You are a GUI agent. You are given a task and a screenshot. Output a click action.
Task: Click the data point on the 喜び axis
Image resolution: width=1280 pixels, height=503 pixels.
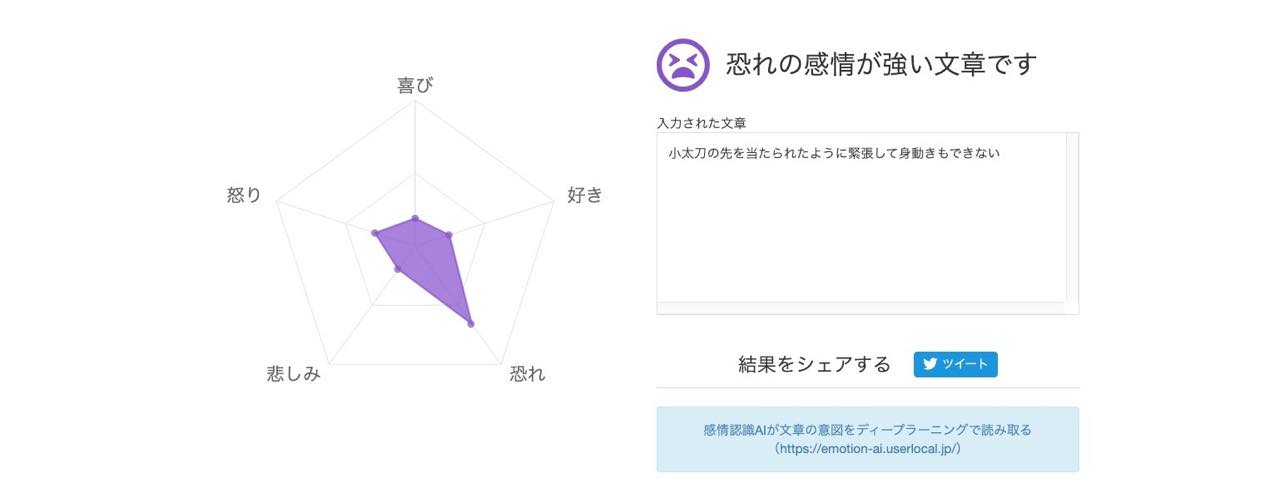(x=414, y=218)
